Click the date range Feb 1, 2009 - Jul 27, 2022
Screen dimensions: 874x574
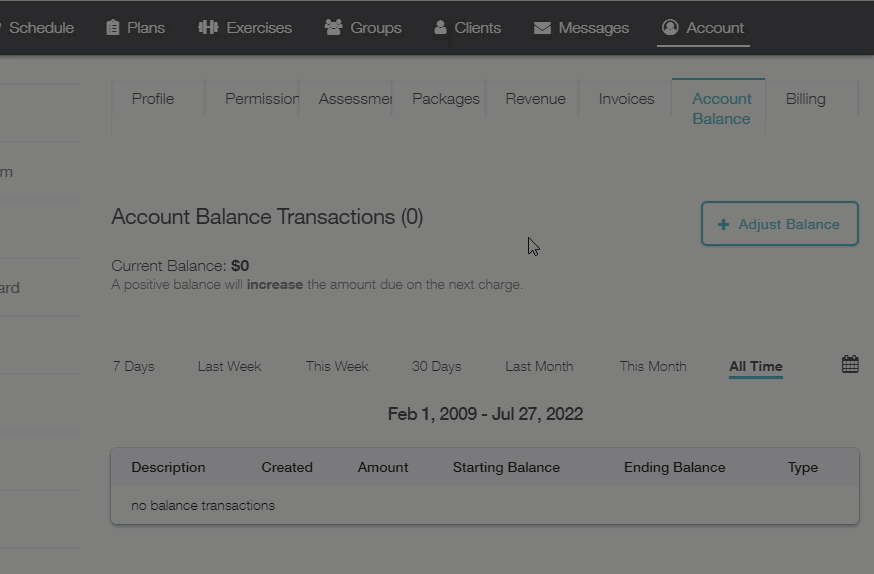485,414
